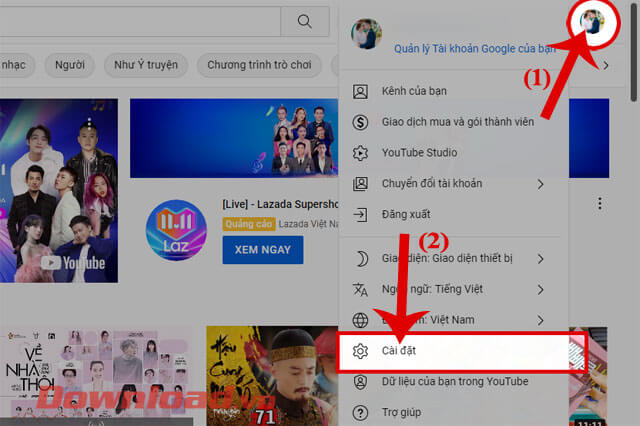Click the moon appearance icon
Screen dimensions: 640x426
coord(361,259)
